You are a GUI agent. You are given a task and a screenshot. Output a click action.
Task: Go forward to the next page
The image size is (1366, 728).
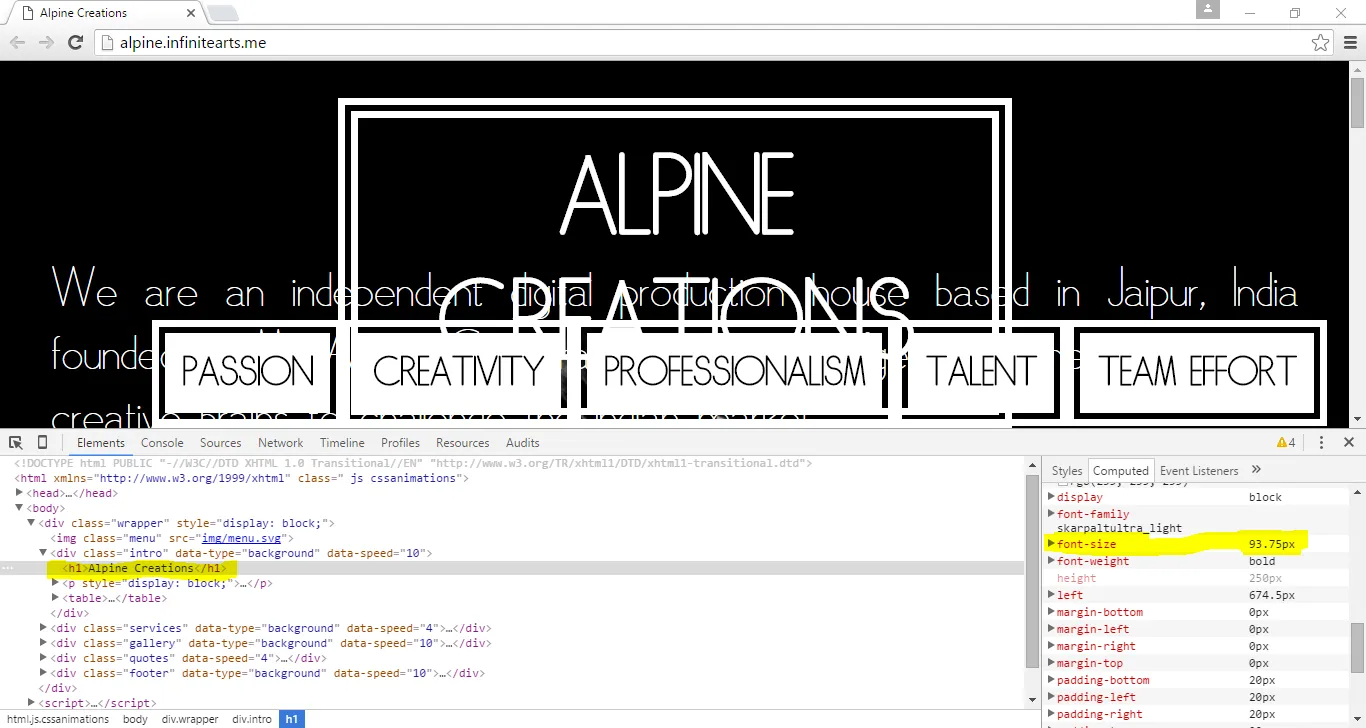pyautogui.click(x=46, y=43)
